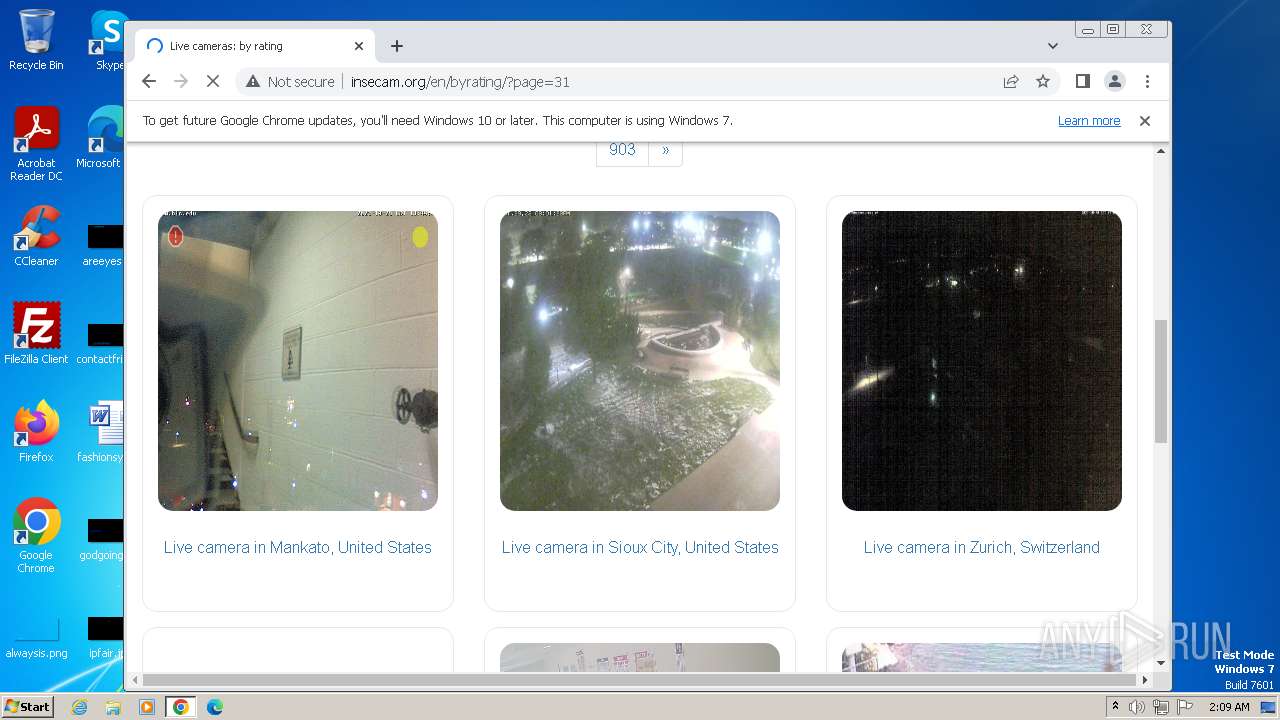The image size is (1280, 720).
Task: Open Windows Media Player from taskbar
Action: [x=147, y=707]
